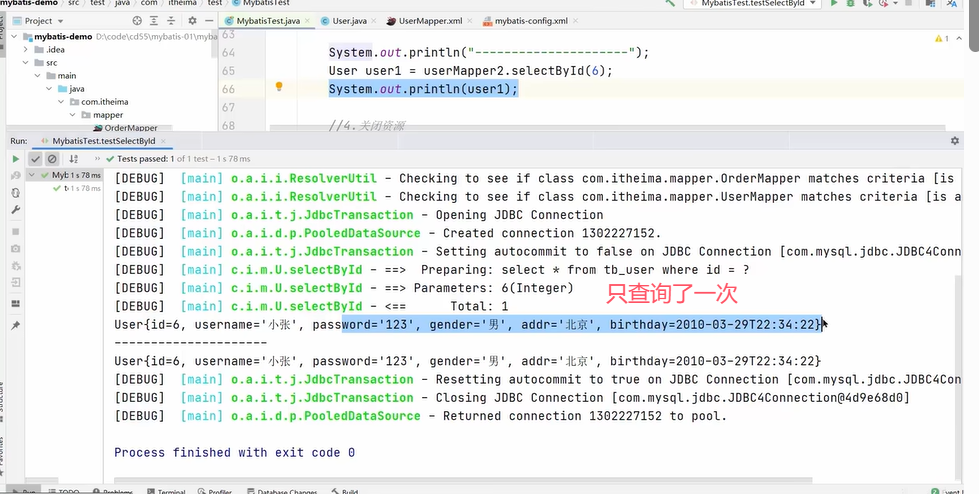979x494 pixels.
Task: Click the translate icon in top toolbar
Action: click(952, 3)
